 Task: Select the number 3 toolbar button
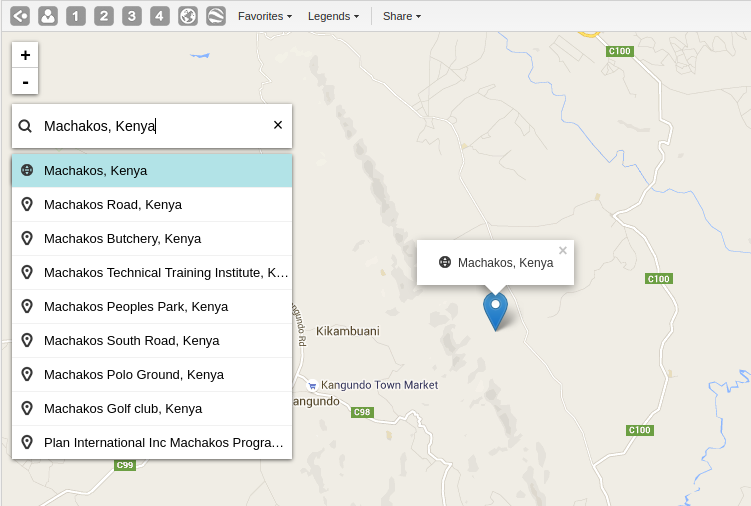[x=132, y=16]
